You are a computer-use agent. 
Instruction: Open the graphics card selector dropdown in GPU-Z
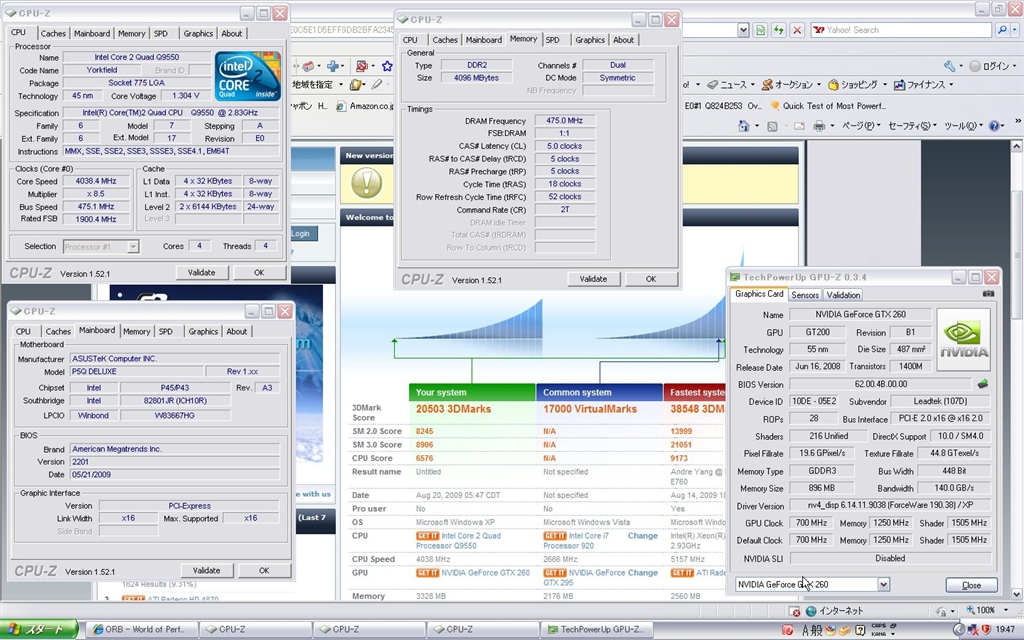(883, 584)
